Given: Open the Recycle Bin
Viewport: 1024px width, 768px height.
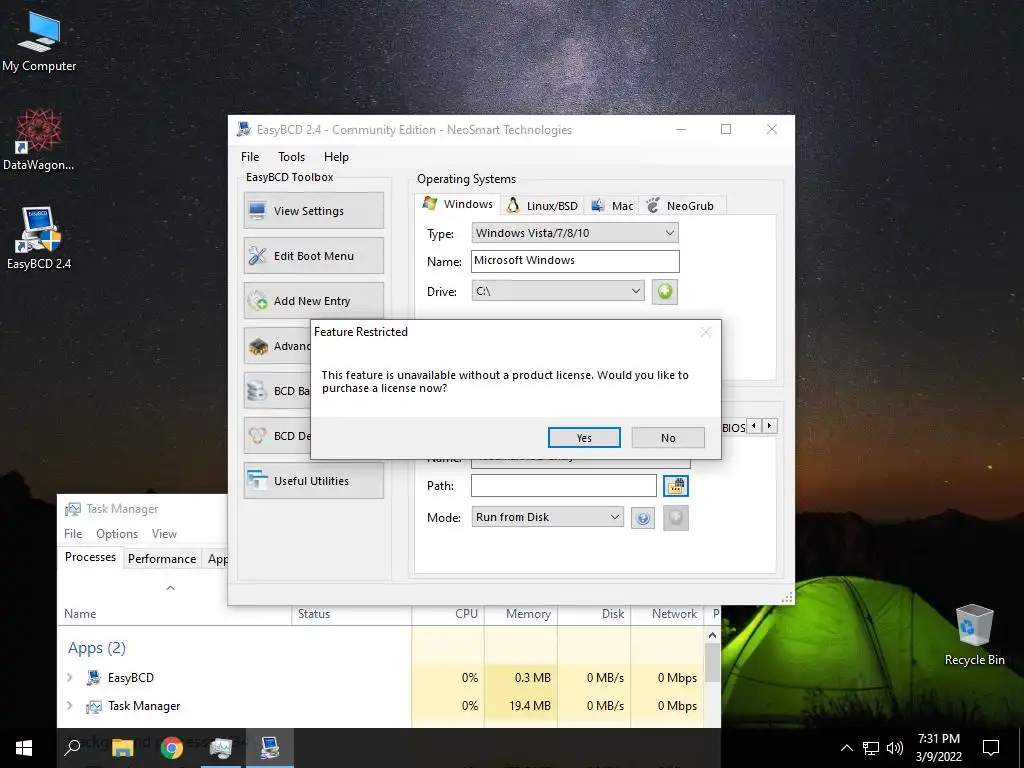Looking at the screenshot, I should point(974,635).
